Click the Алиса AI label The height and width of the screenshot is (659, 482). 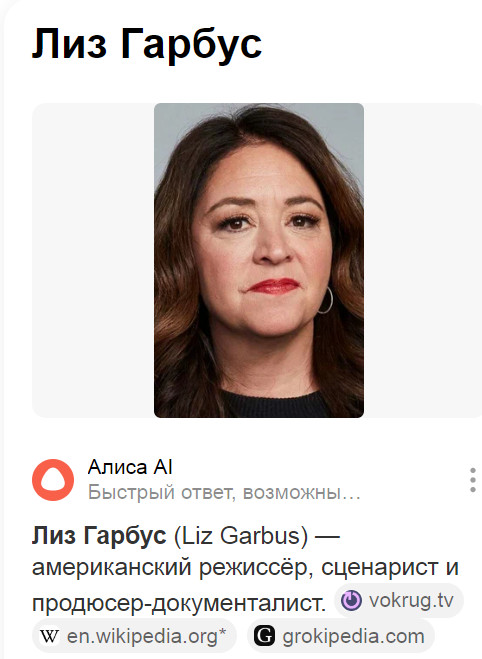click(x=130, y=467)
